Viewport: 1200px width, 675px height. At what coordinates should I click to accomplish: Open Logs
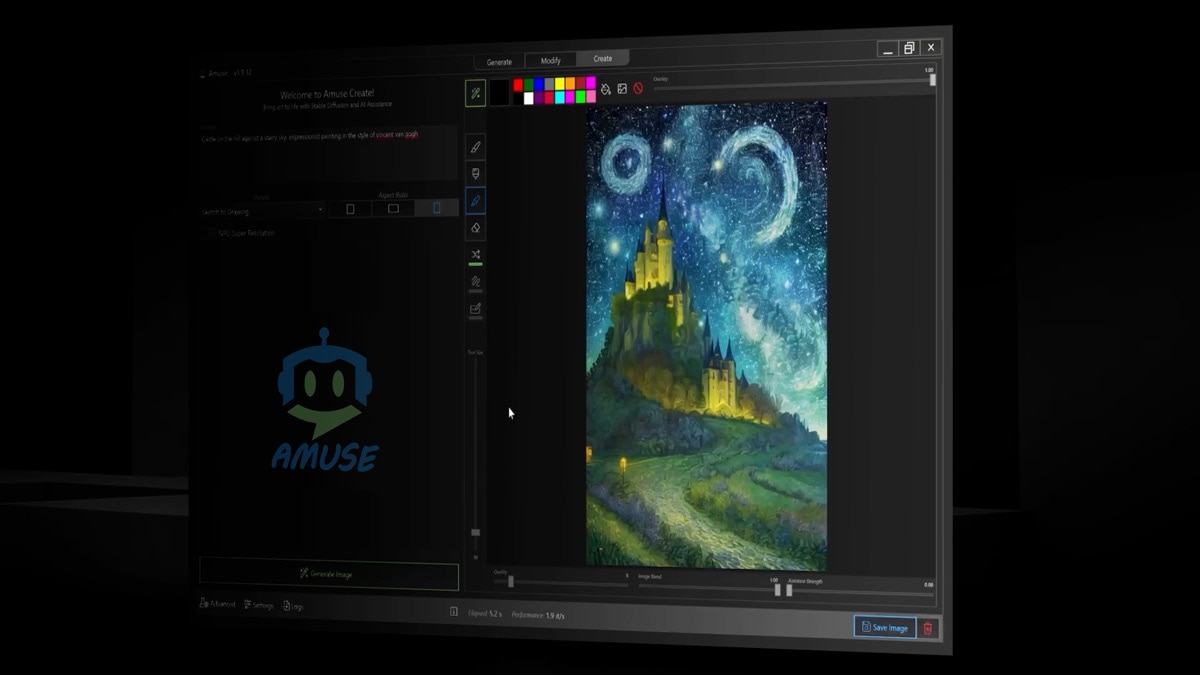pos(293,606)
